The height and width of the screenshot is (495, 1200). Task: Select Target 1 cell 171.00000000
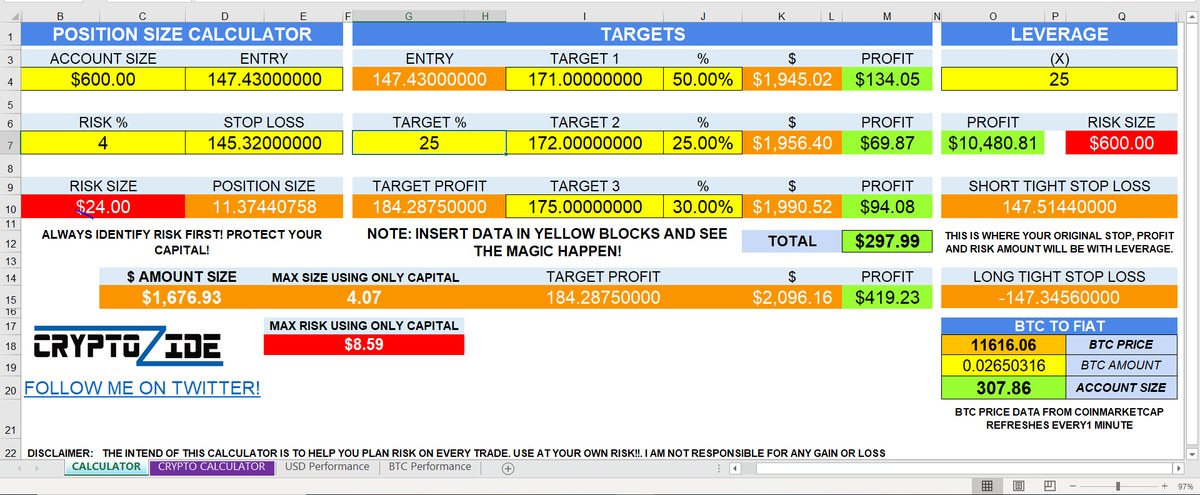pos(585,79)
